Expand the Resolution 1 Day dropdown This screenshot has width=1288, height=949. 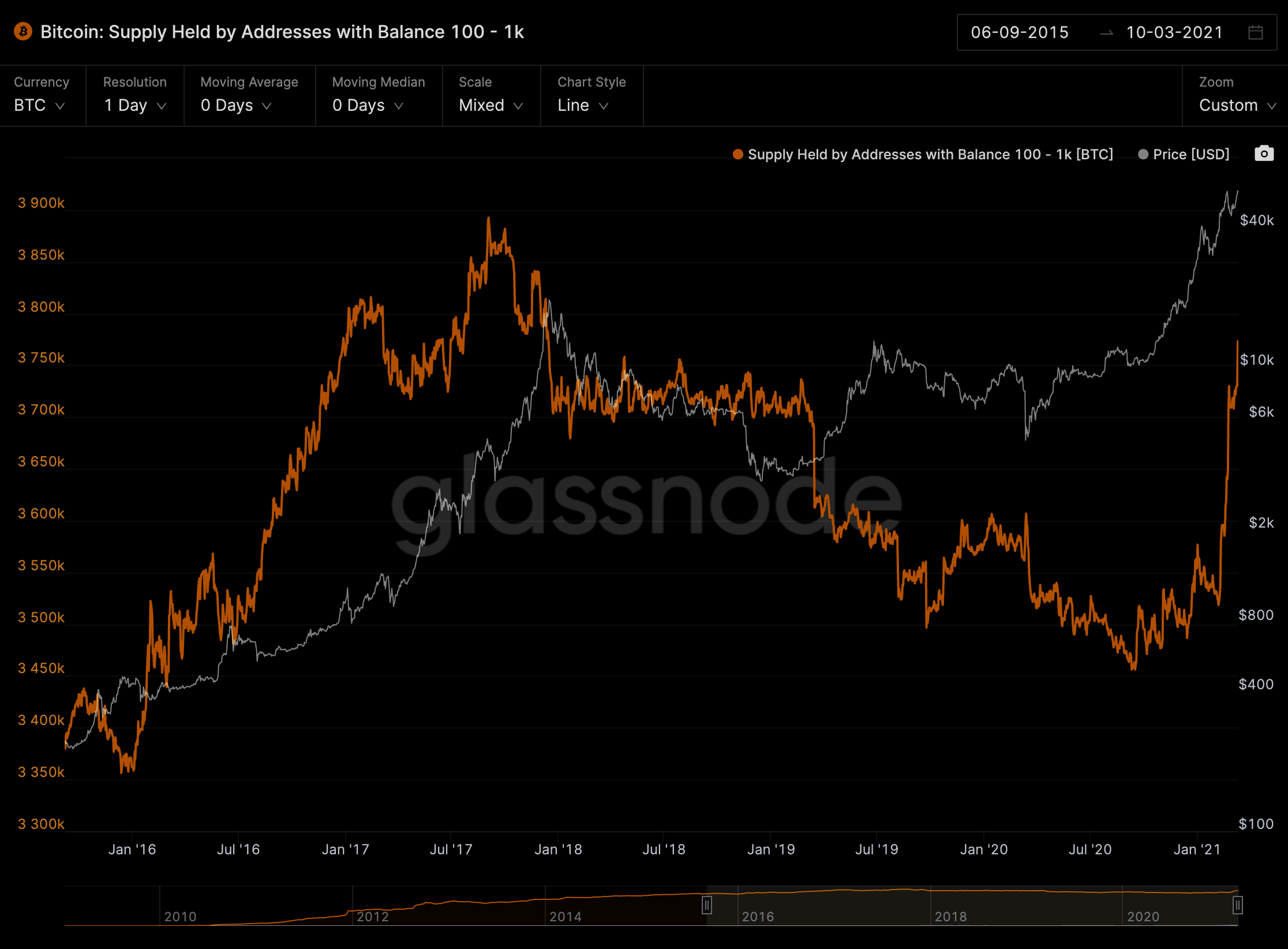[x=135, y=105]
